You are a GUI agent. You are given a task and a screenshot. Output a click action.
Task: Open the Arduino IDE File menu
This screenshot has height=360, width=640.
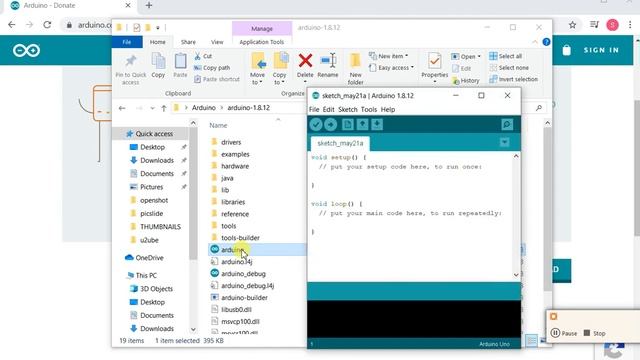click(314, 109)
